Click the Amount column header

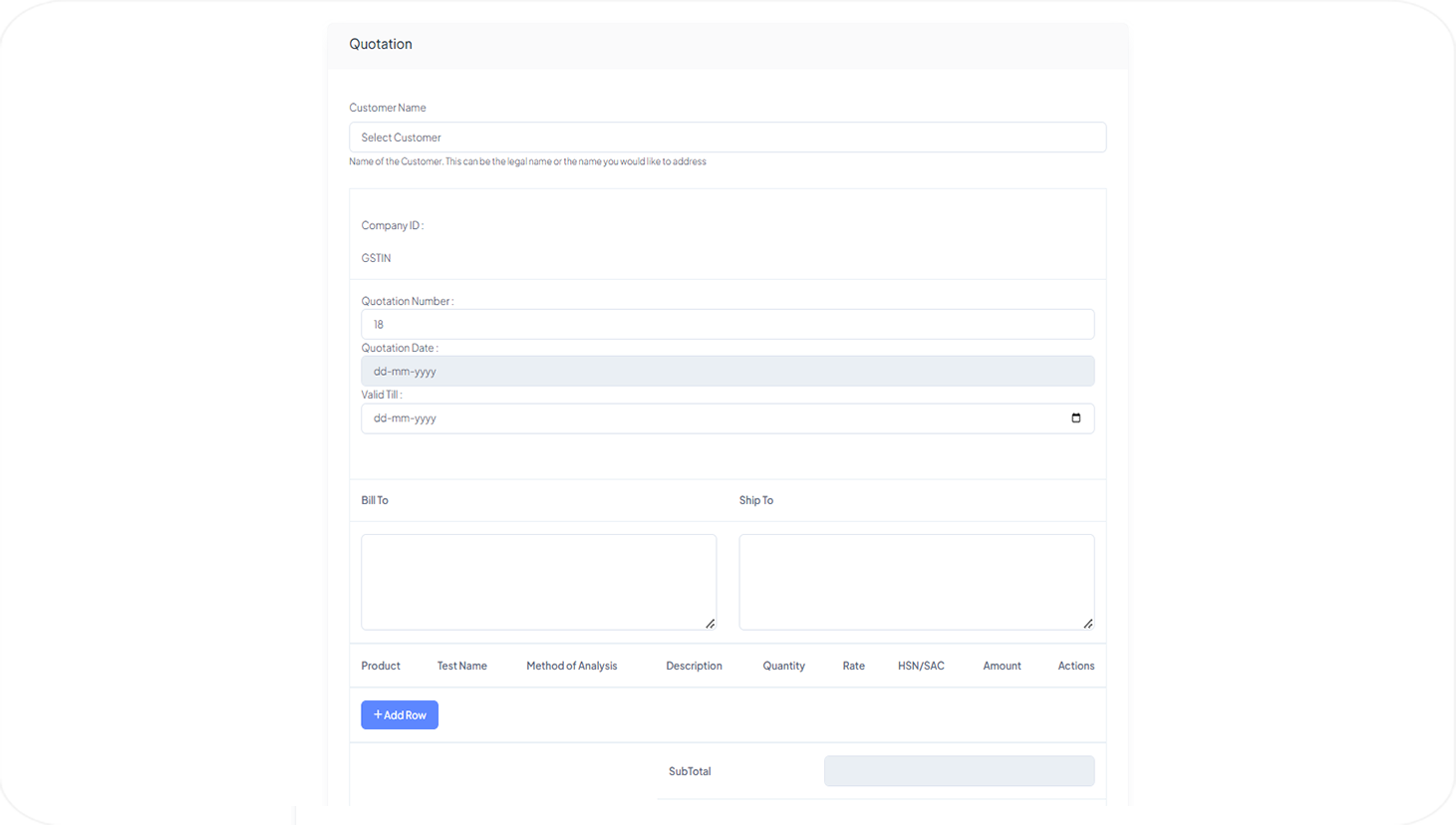(x=1002, y=666)
